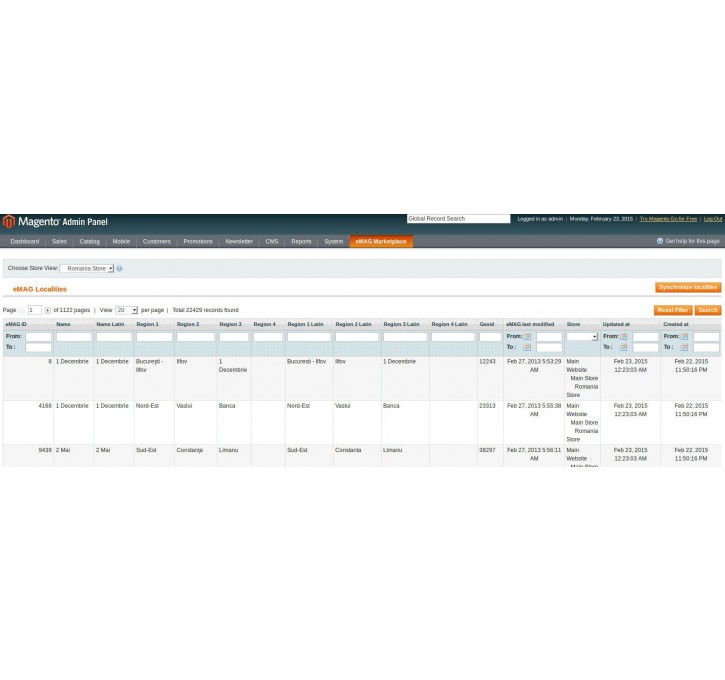Click Geoid cell 12243
The image size is (725, 680).
pos(487,361)
